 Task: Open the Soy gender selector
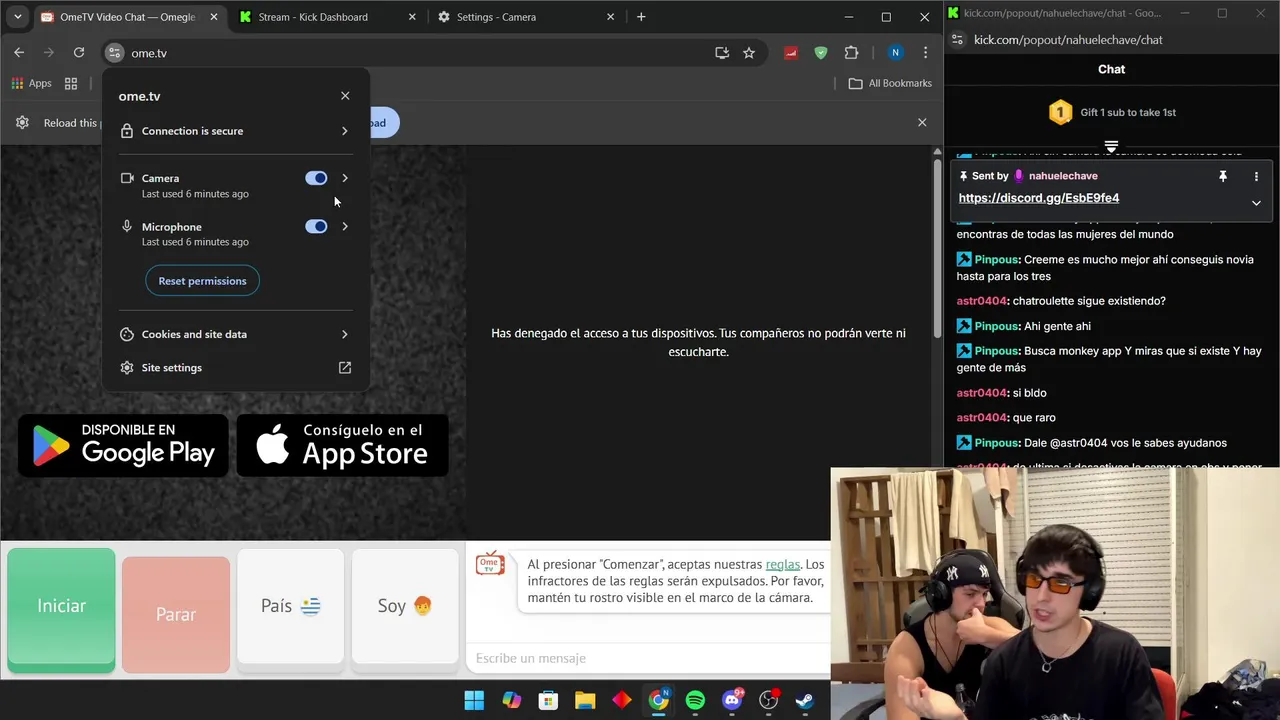click(405, 606)
